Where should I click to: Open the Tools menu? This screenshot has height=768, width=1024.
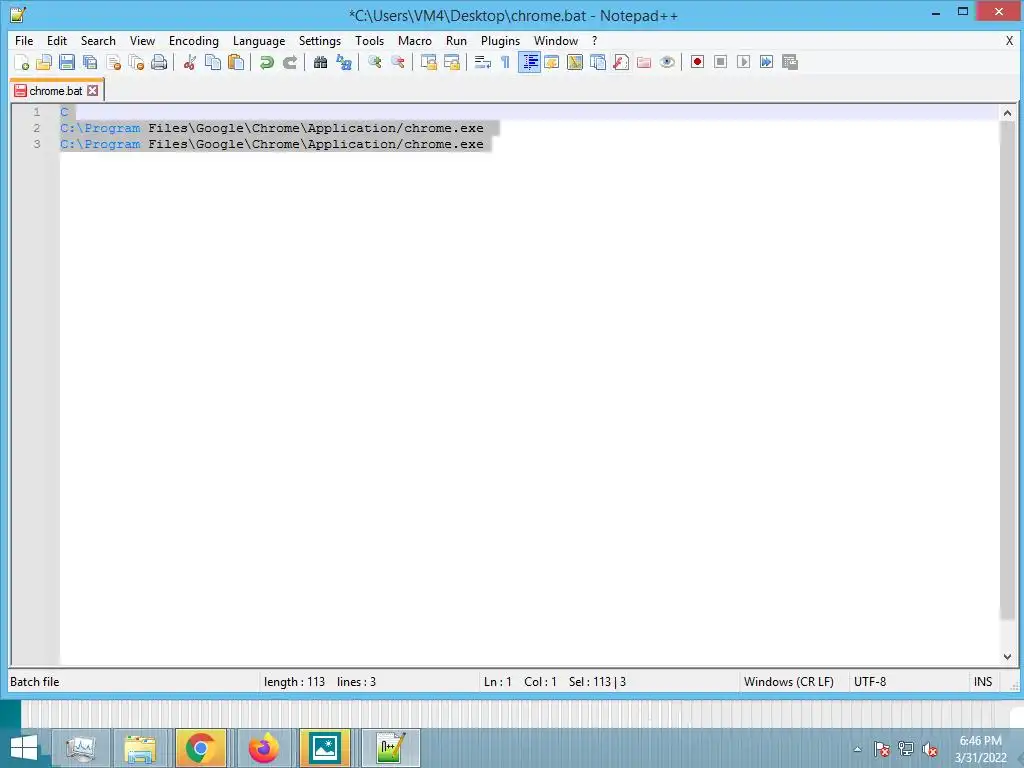point(369,40)
